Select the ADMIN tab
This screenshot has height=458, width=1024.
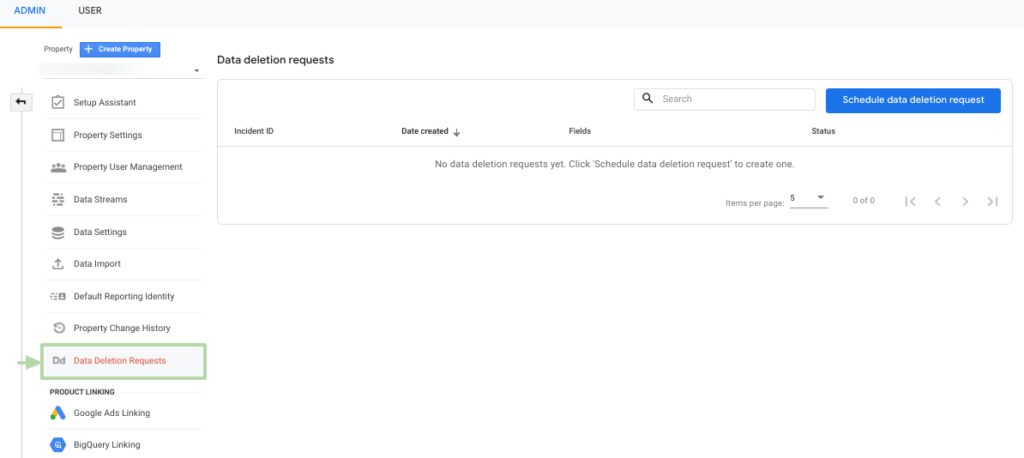(x=30, y=11)
